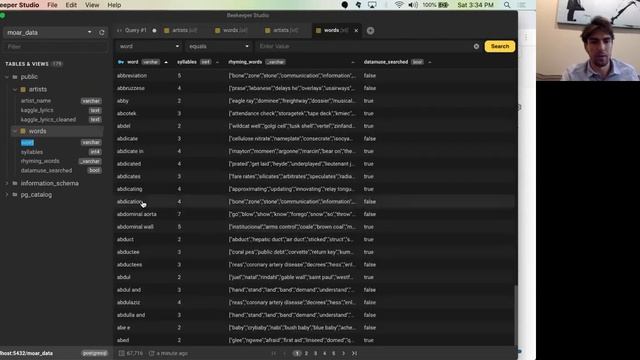Open a new tab with plus icon

click(x=370, y=31)
